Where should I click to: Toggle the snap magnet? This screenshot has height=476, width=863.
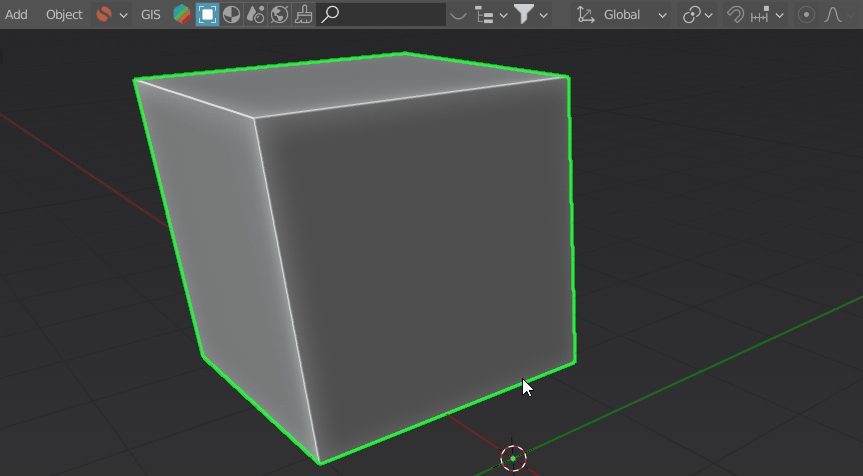[x=735, y=15]
